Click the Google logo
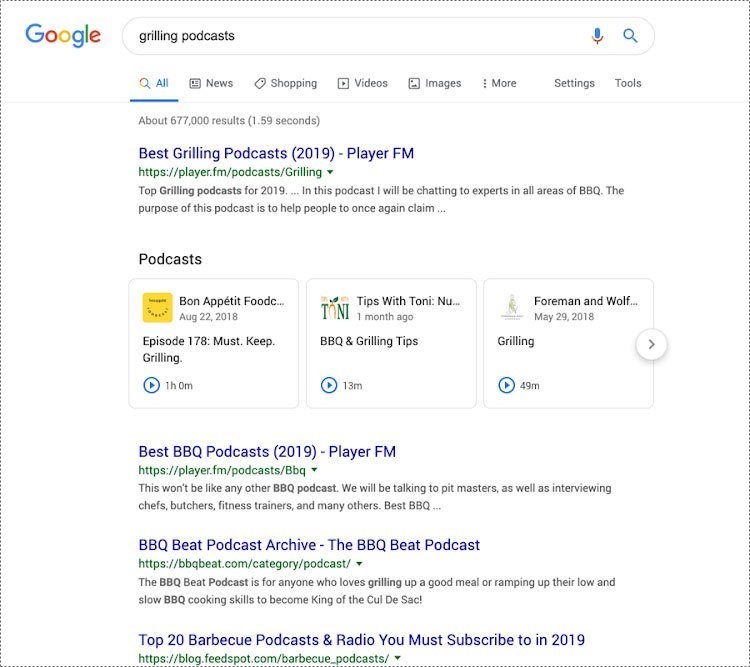 tap(63, 35)
